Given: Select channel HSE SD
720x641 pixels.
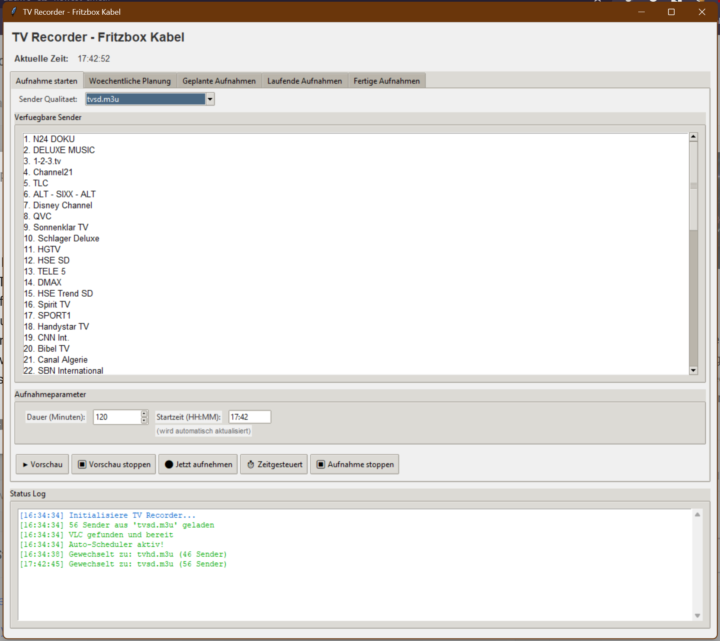Looking at the screenshot, I should (47, 260).
